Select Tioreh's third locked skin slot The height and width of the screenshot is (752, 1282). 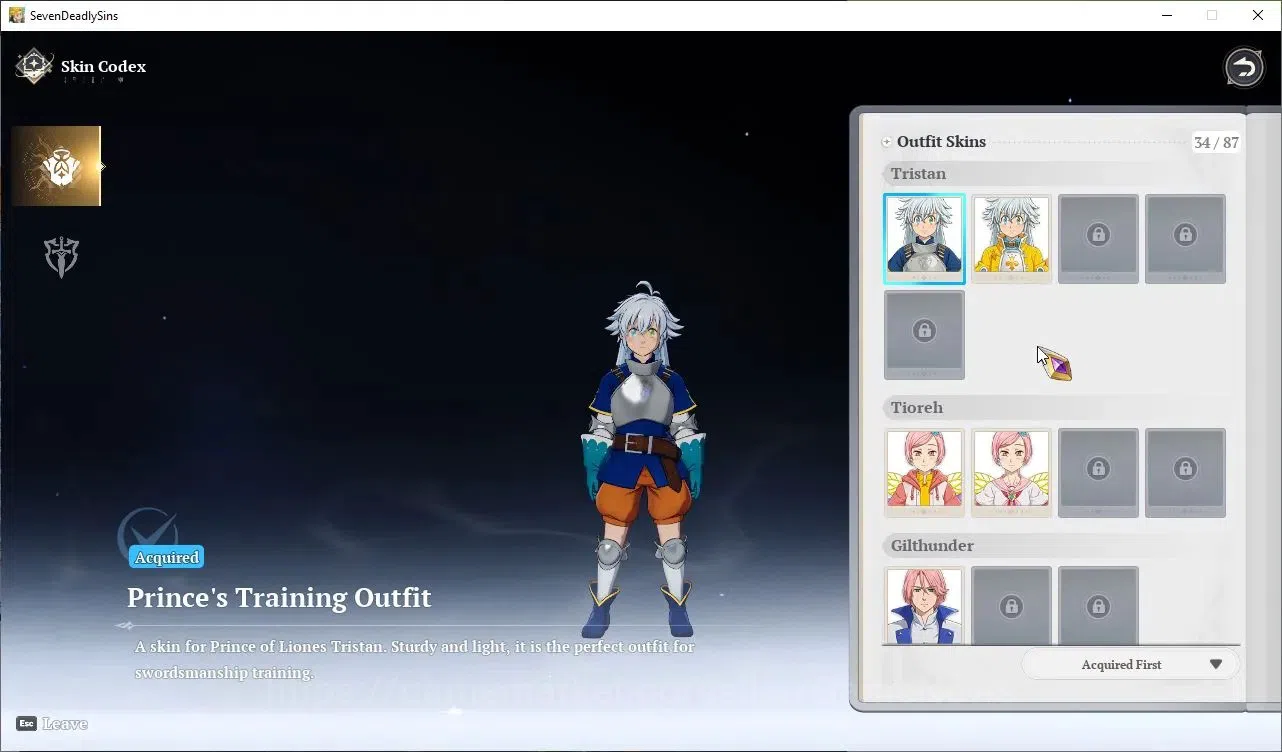click(1098, 473)
